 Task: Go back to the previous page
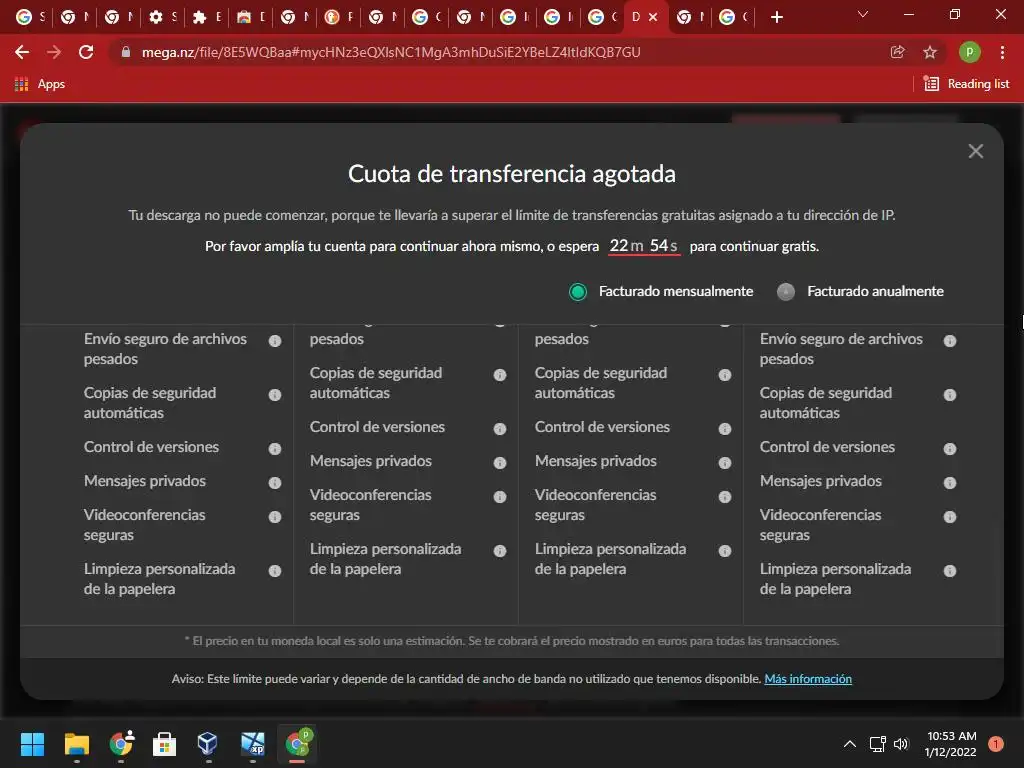[22, 52]
